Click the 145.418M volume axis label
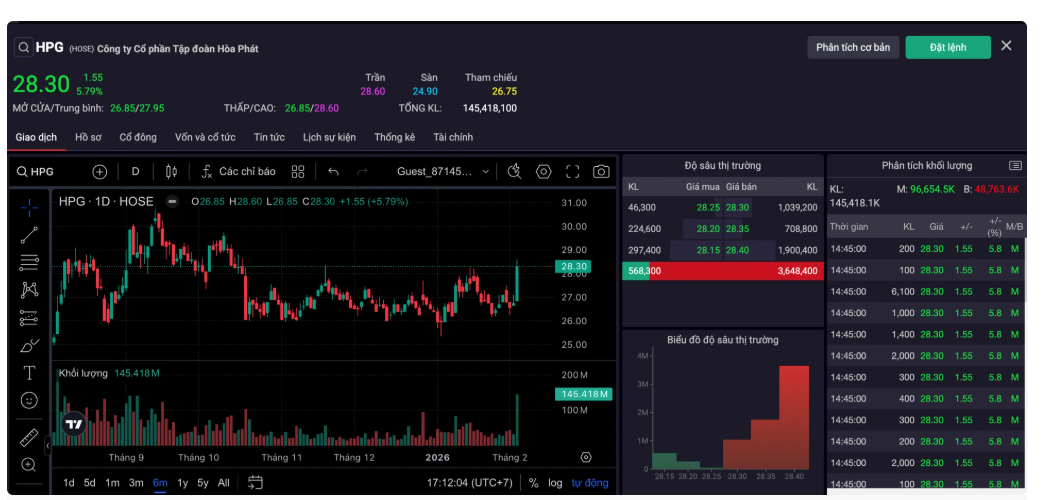This screenshot has width=1043, height=500. tap(583, 394)
